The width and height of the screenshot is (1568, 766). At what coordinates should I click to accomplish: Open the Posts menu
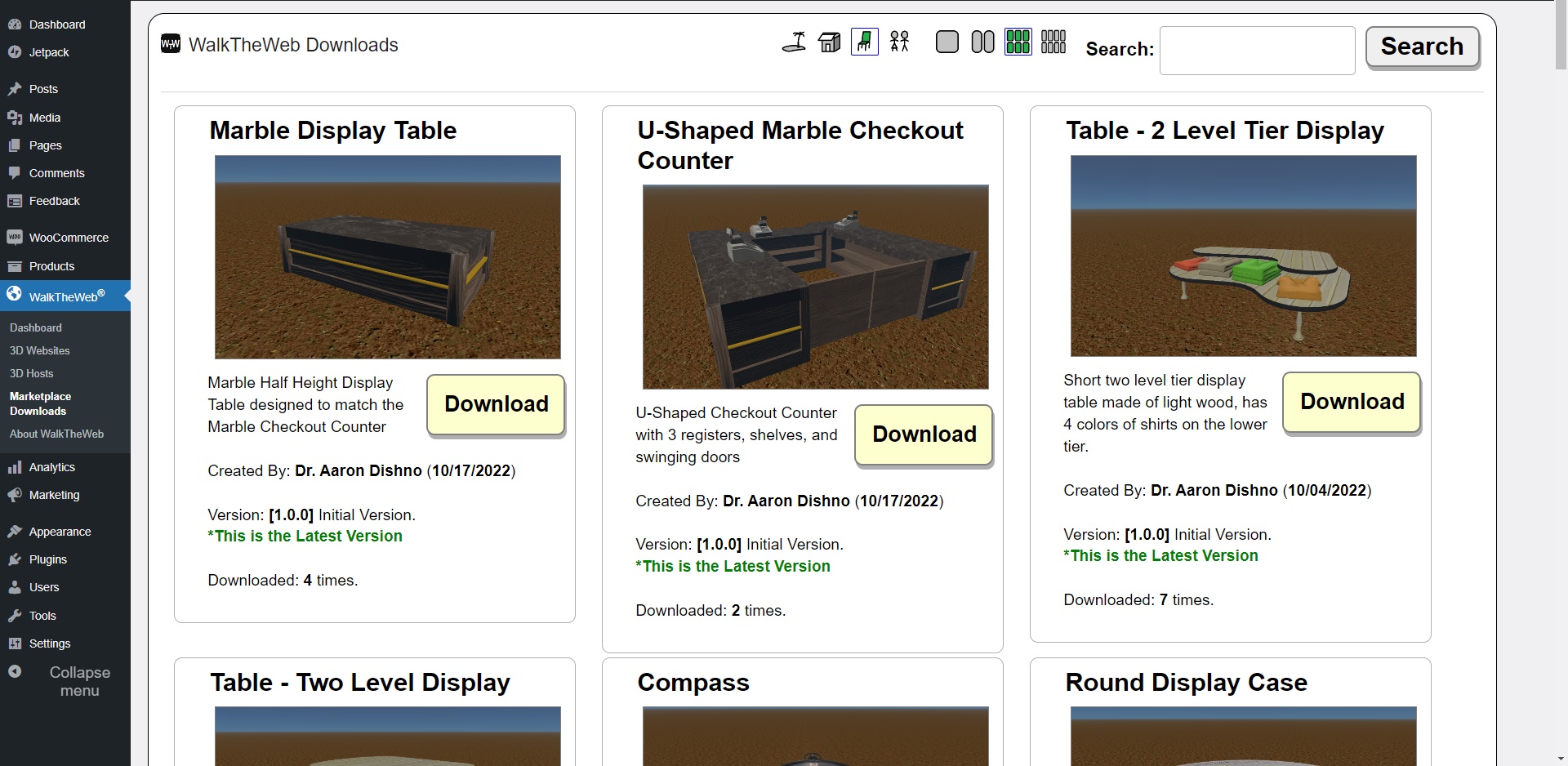point(65,89)
